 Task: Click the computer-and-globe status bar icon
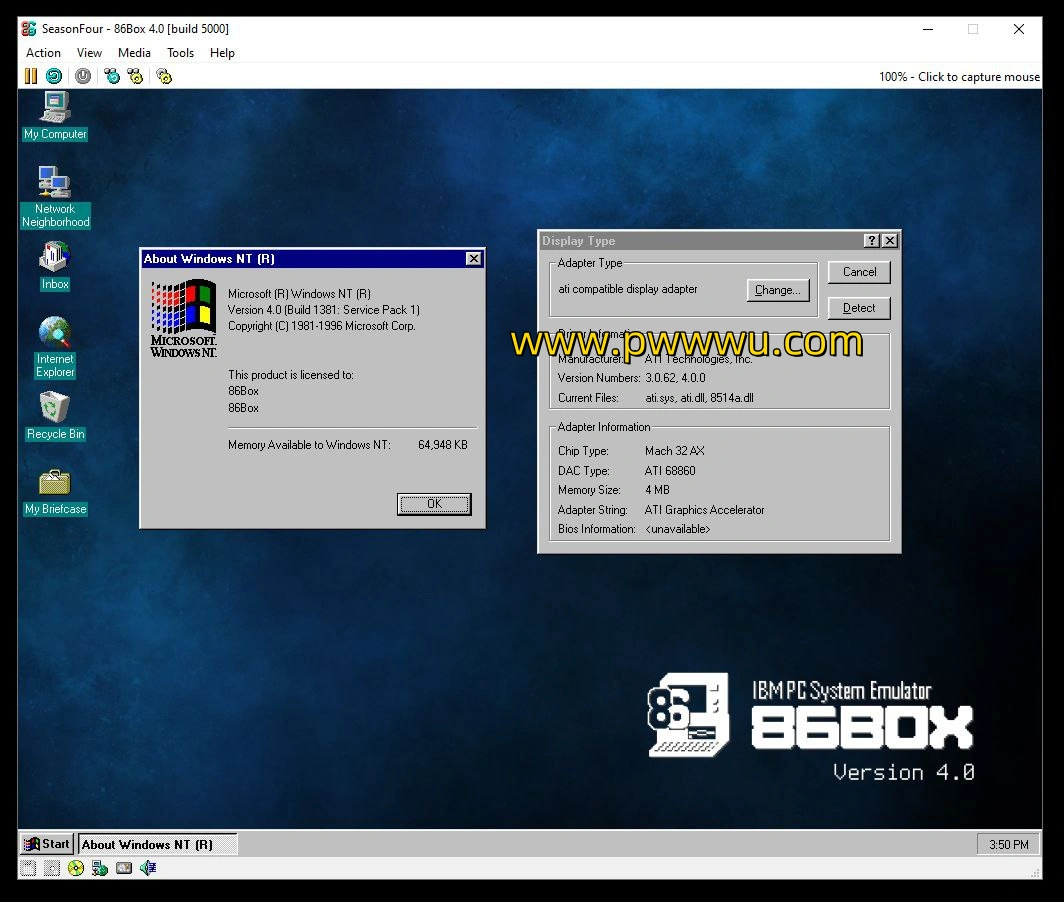coord(100,867)
